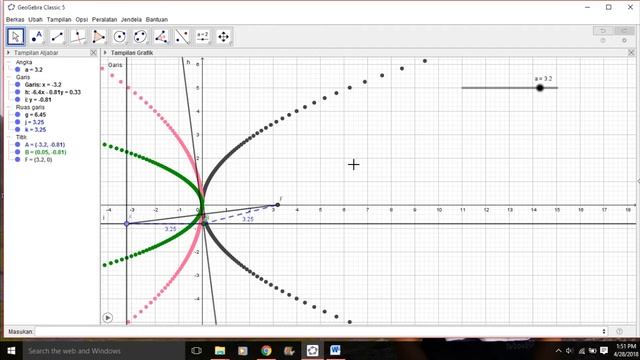Screen dimensions: 640x360
Task: Open the Jendela menu
Action: (131, 20)
